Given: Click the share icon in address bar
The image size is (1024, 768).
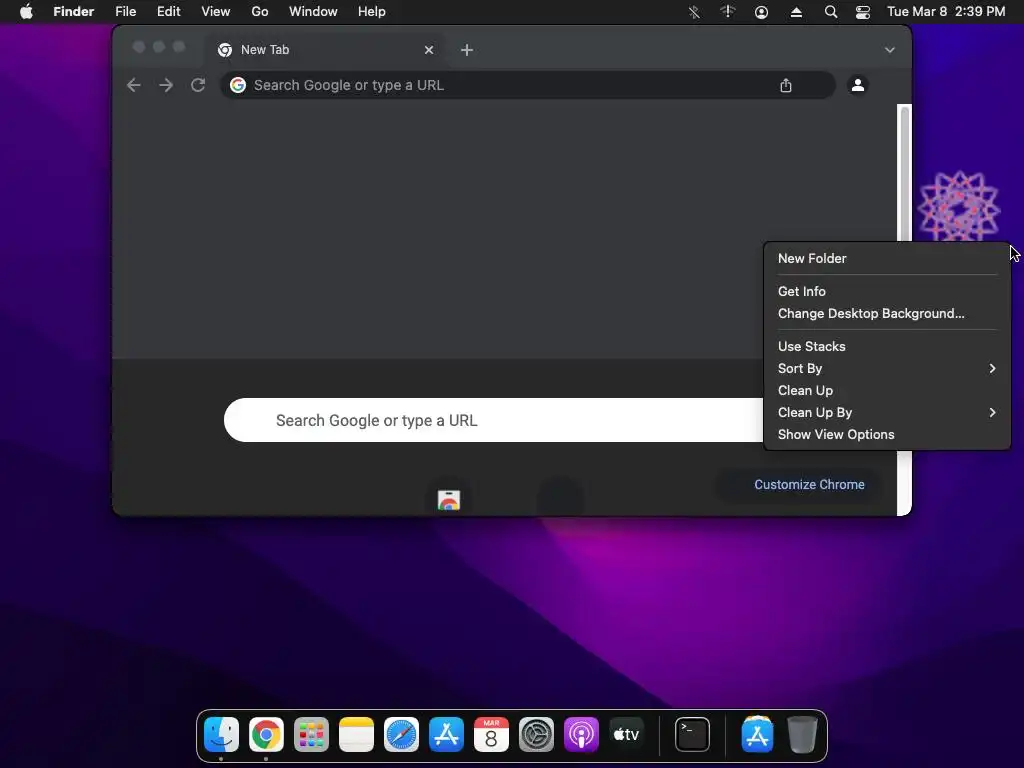Looking at the screenshot, I should point(786,86).
